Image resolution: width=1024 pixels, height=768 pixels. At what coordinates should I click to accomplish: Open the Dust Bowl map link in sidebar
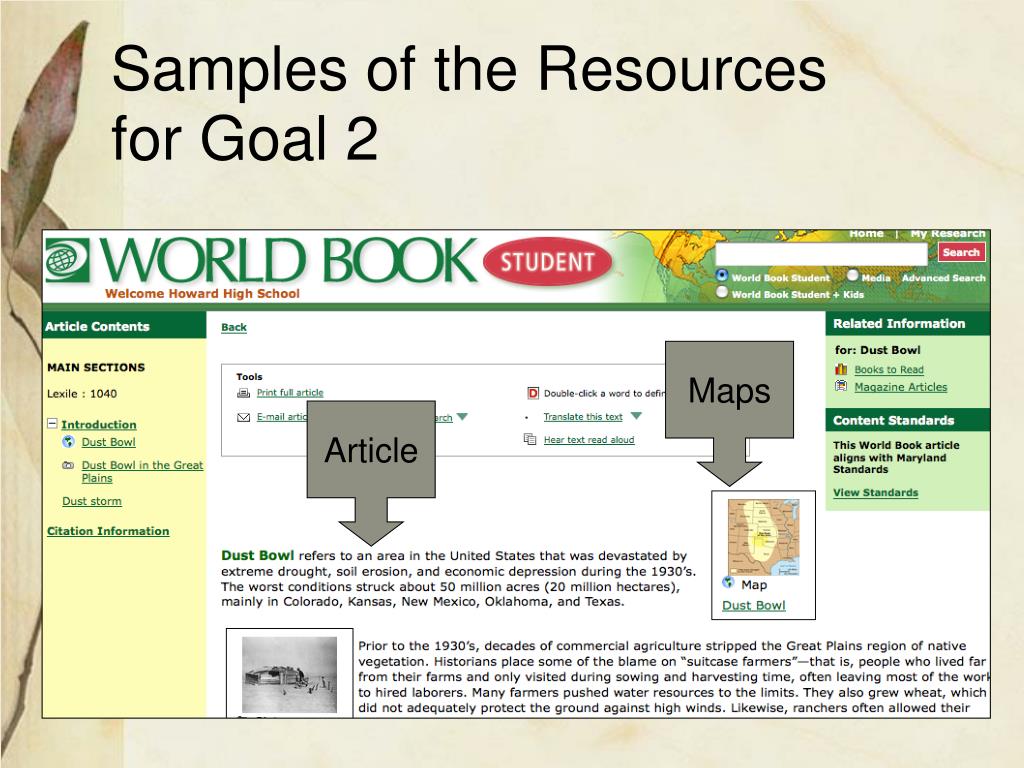pos(108,442)
